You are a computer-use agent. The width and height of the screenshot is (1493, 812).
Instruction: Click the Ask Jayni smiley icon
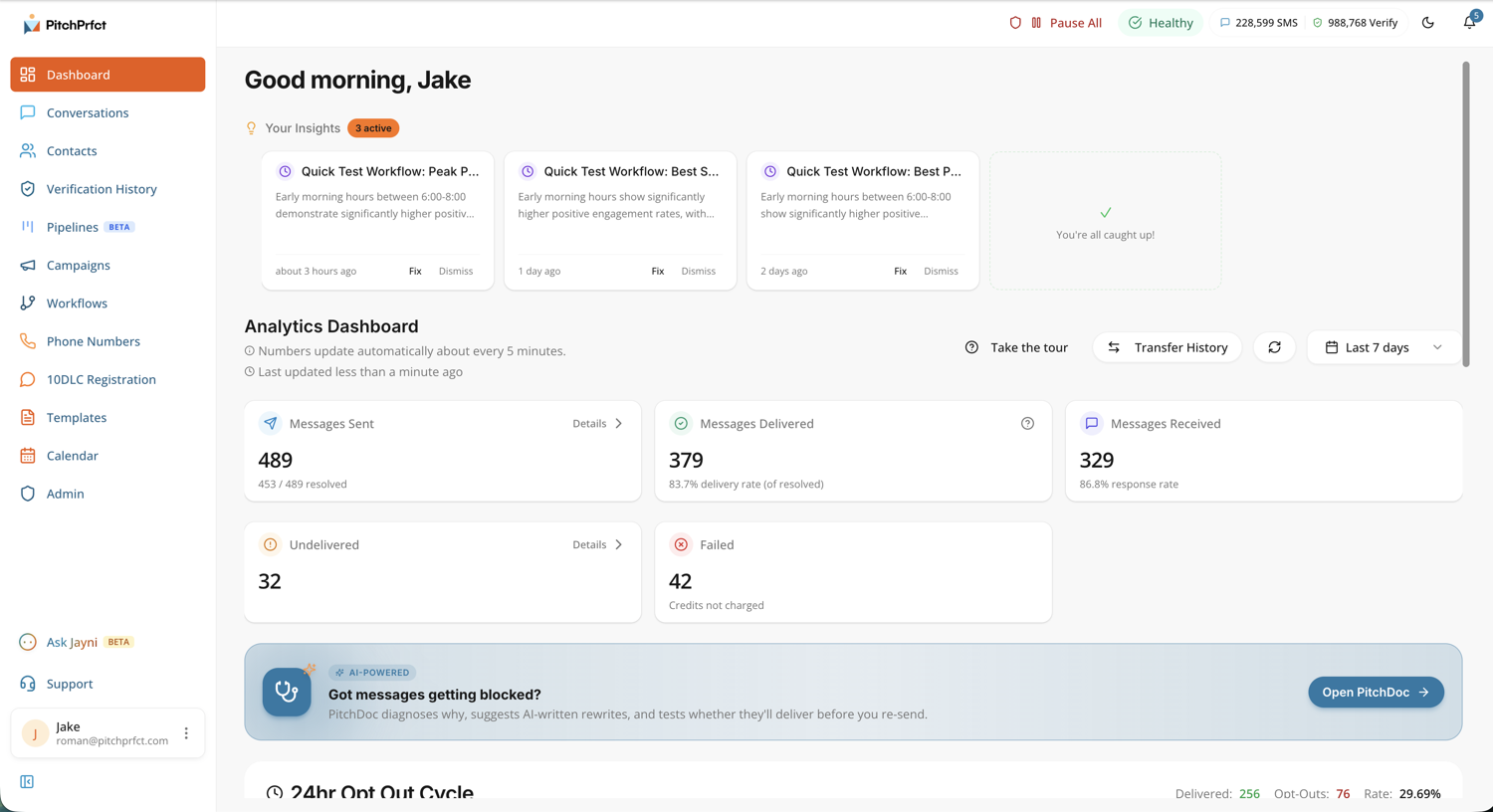click(28, 642)
